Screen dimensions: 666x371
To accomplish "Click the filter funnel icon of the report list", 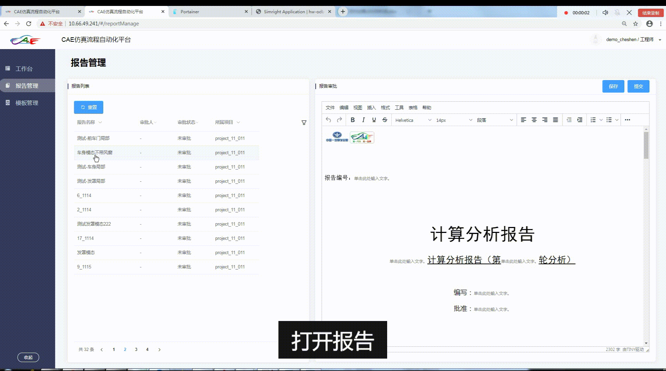I will tap(304, 122).
